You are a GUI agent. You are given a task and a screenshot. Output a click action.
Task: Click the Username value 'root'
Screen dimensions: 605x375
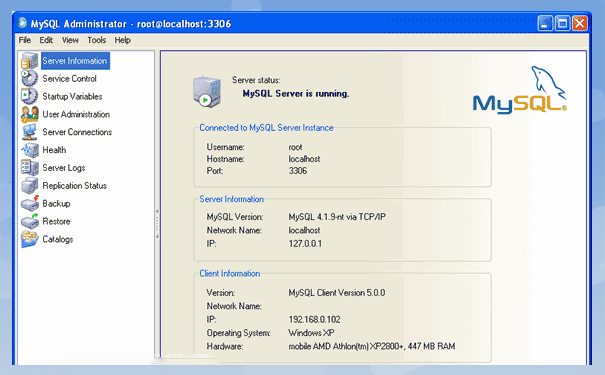(x=296, y=147)
